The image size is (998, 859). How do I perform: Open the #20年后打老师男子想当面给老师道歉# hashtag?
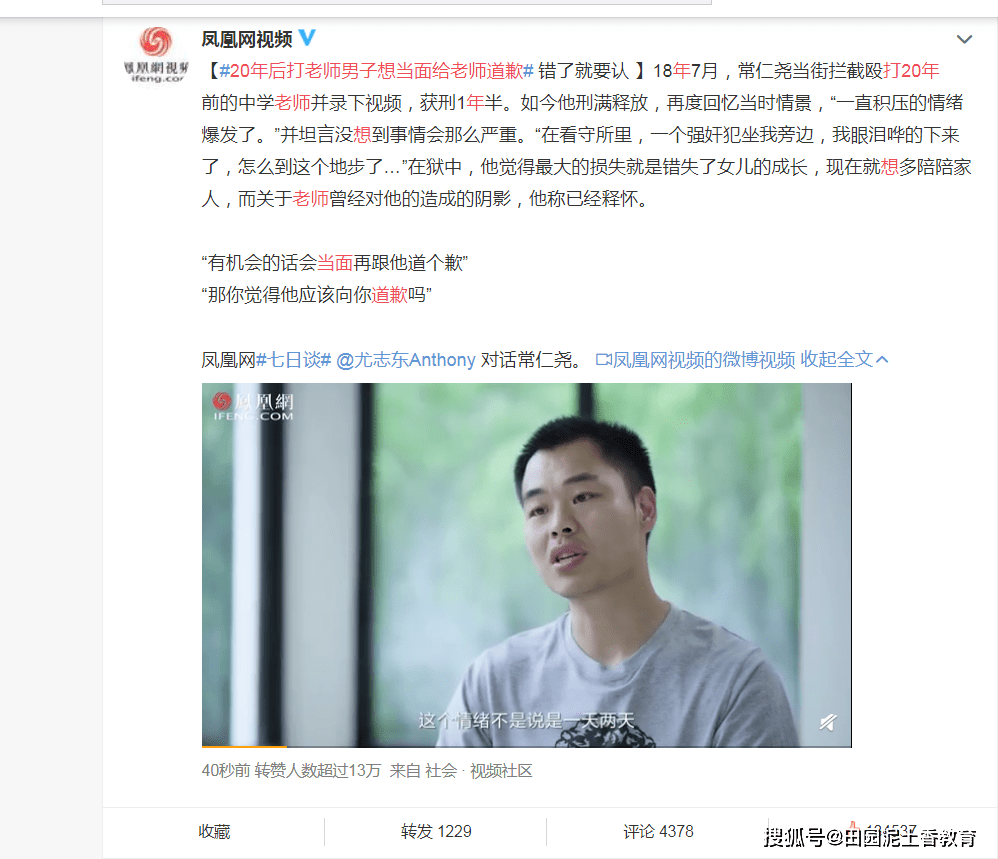pyautogui.click(x=376, y=71)
